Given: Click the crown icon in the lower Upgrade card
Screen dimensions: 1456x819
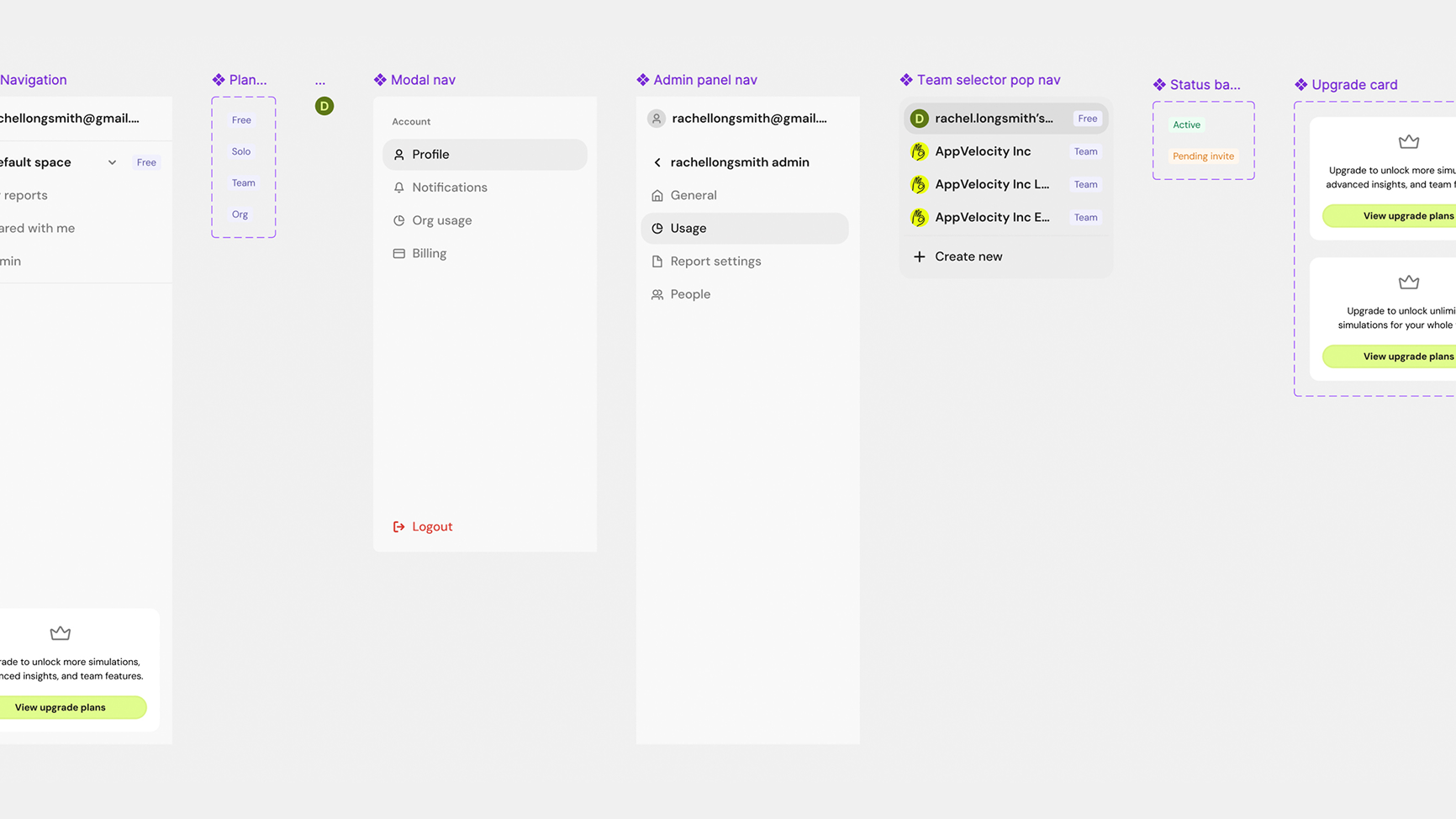Looking at the screenshot, I should [x=1409, y=282].
